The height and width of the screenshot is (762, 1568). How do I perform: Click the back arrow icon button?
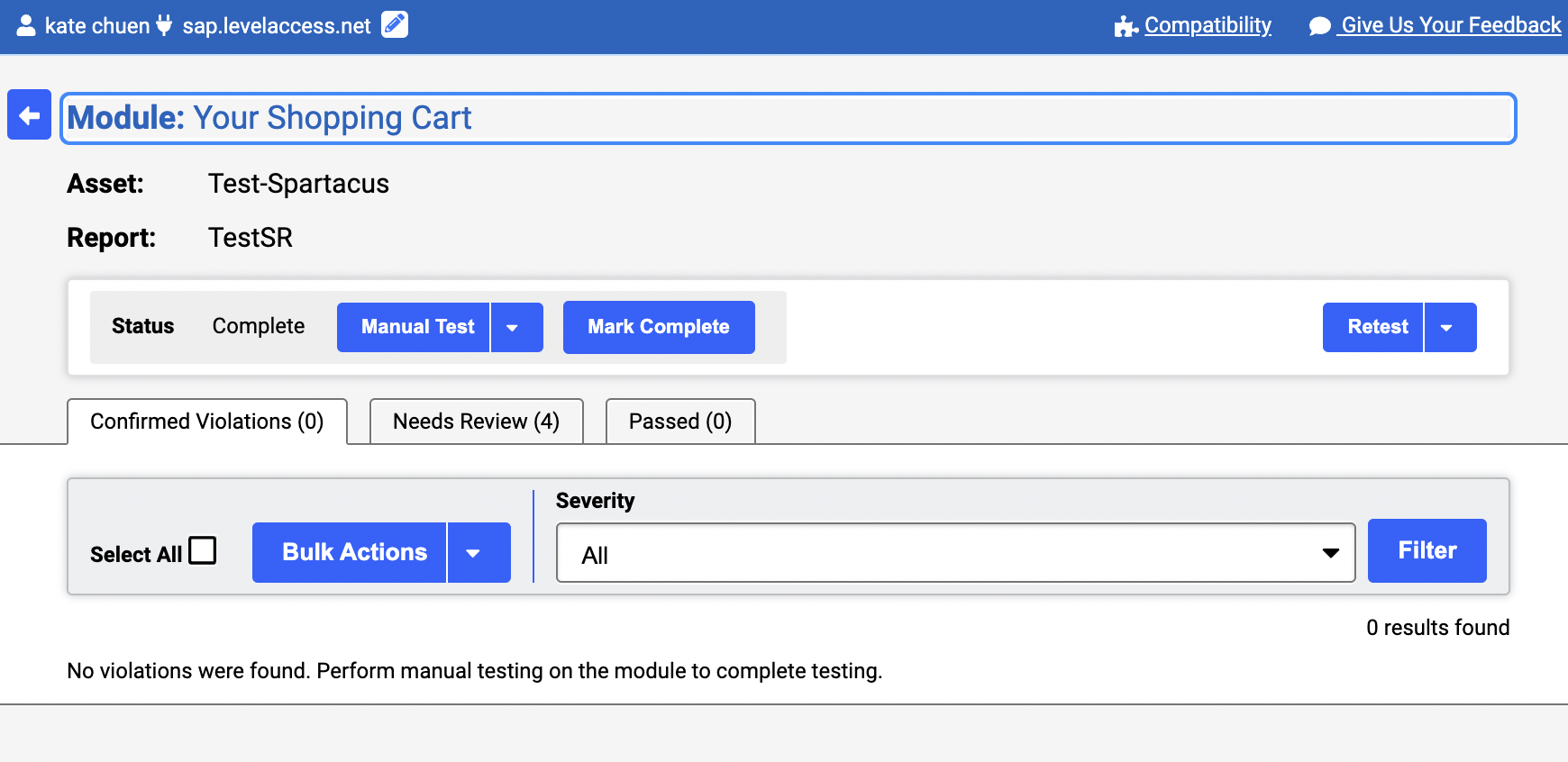click(29, 115)
